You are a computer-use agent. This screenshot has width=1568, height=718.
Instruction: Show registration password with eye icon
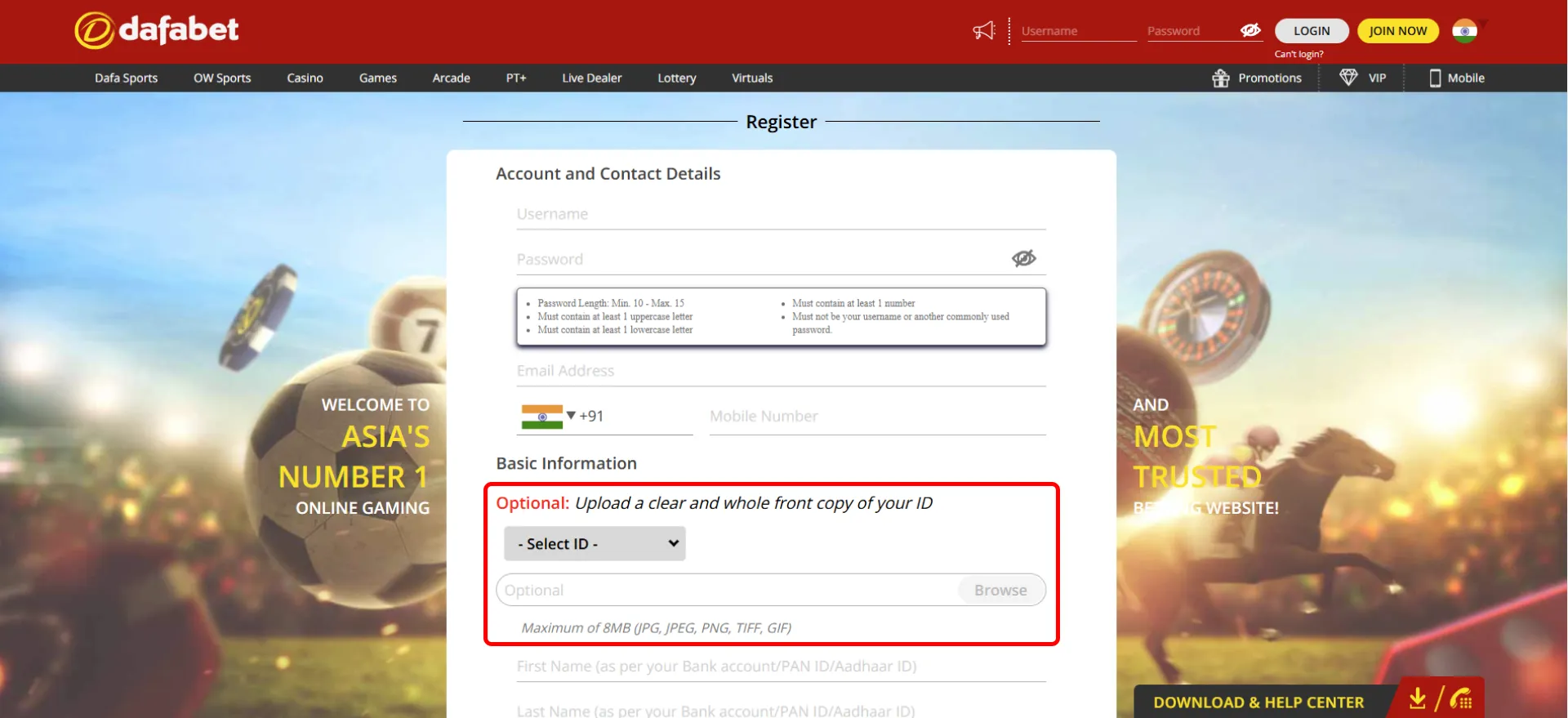coord(1023,258)
